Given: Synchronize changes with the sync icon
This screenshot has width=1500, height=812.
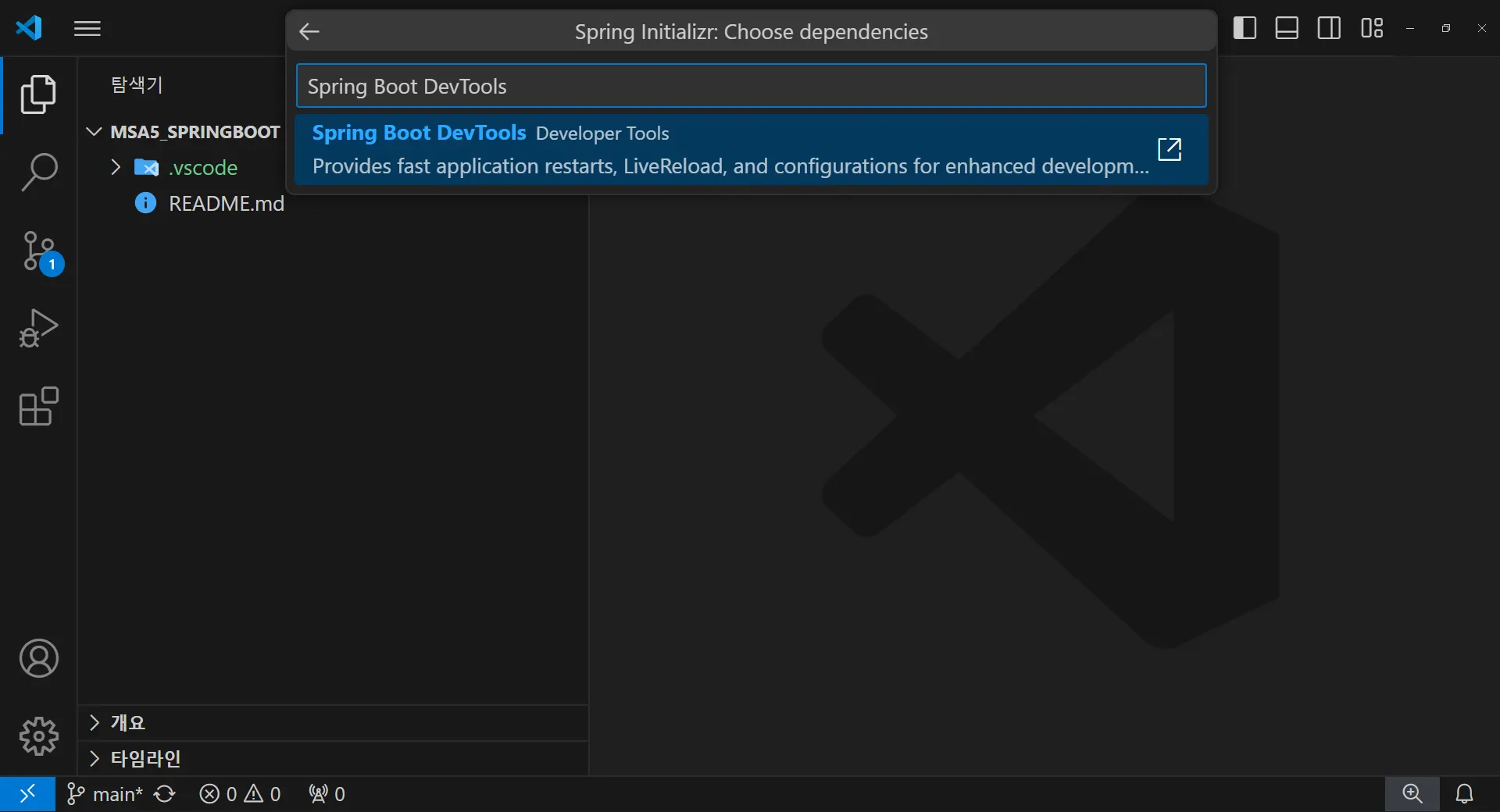Looking at the screenshot, I should (165, 794).
